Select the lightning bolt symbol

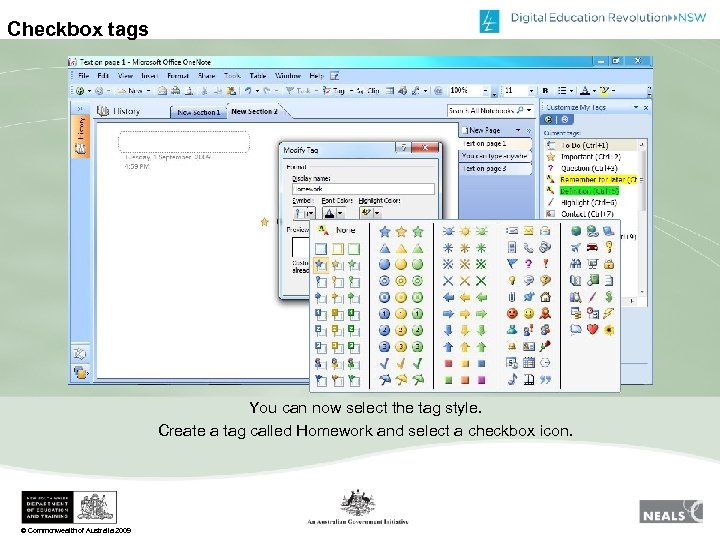pos(609,313)
